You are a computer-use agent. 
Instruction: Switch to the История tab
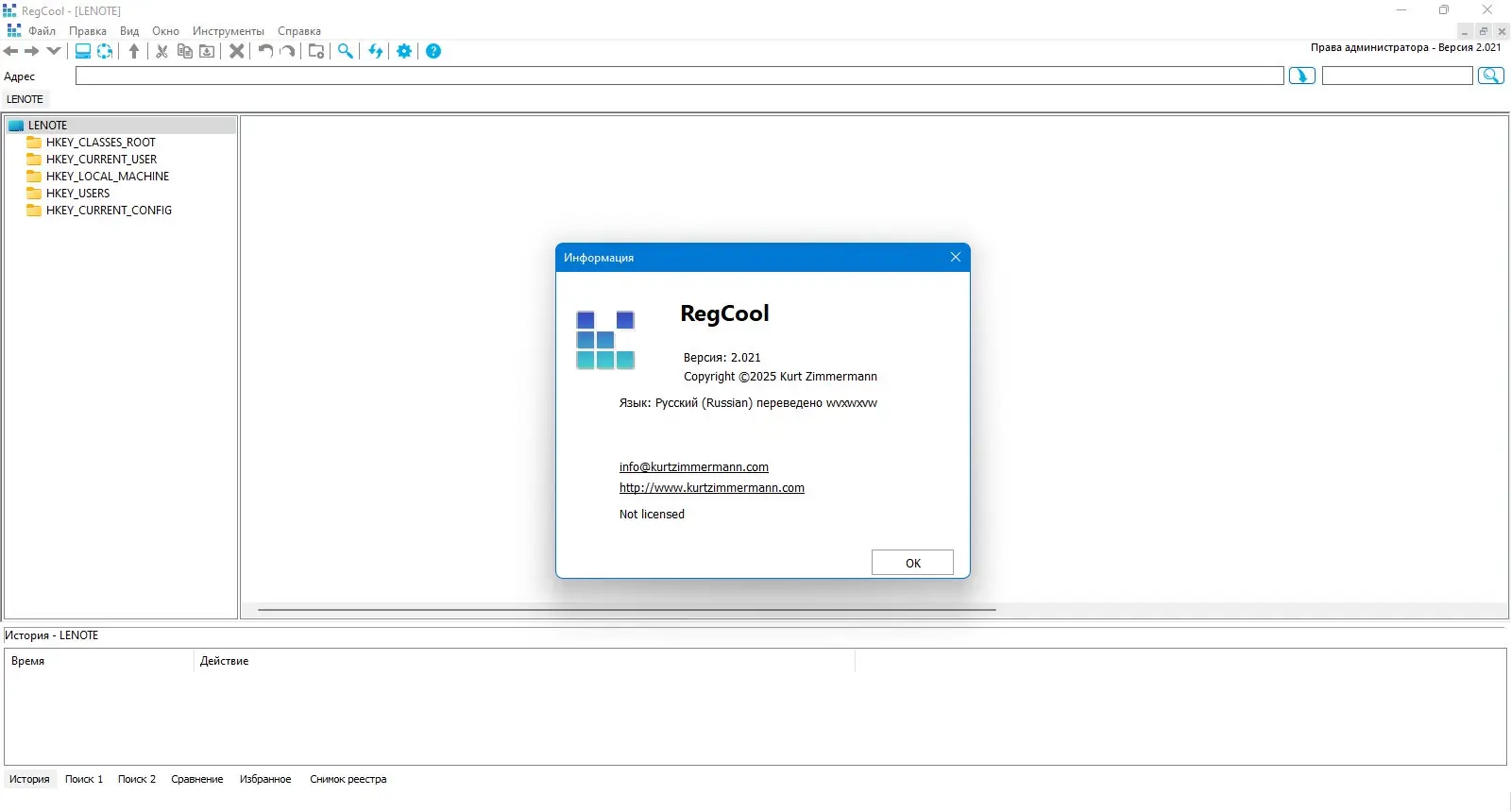(29, 779)
